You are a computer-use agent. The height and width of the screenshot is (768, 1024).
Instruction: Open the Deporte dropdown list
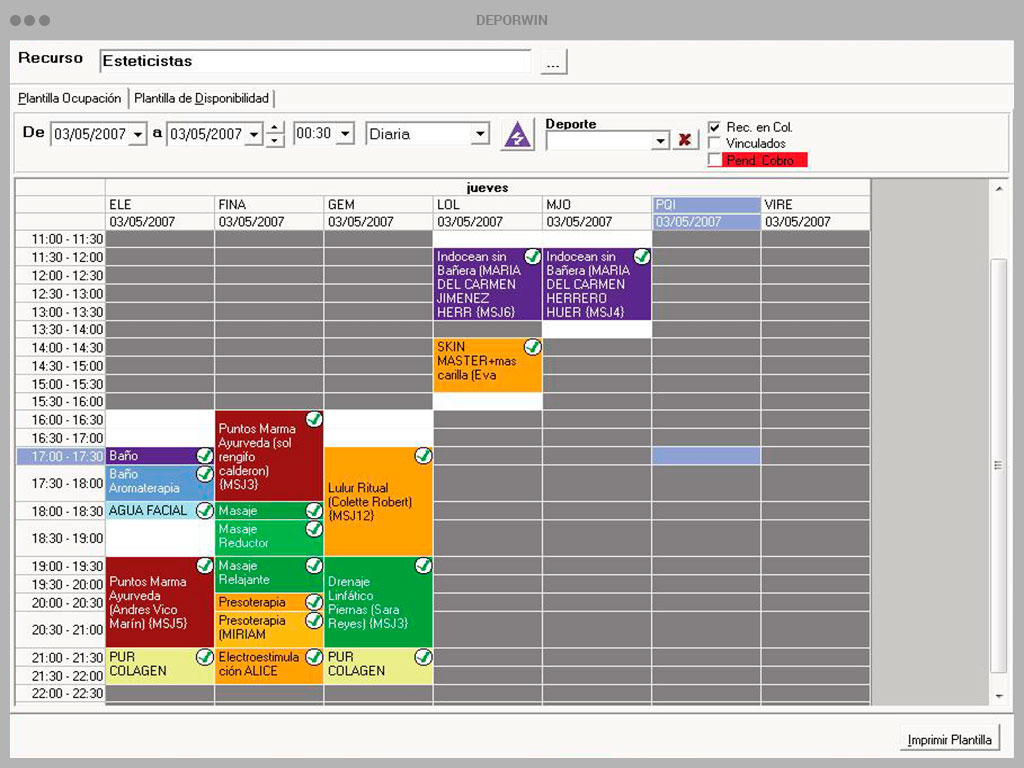[661, 140]
